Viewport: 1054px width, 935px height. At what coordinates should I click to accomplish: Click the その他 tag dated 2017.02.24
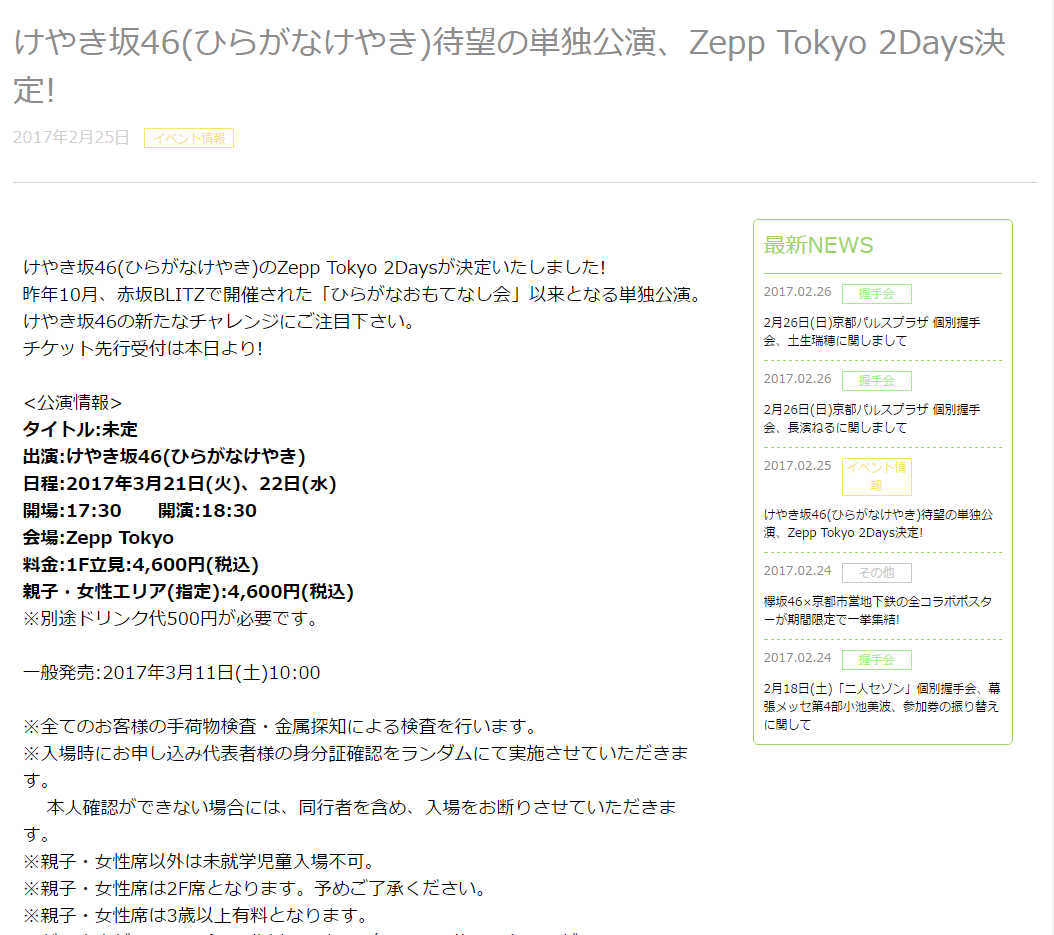[877, 573]
